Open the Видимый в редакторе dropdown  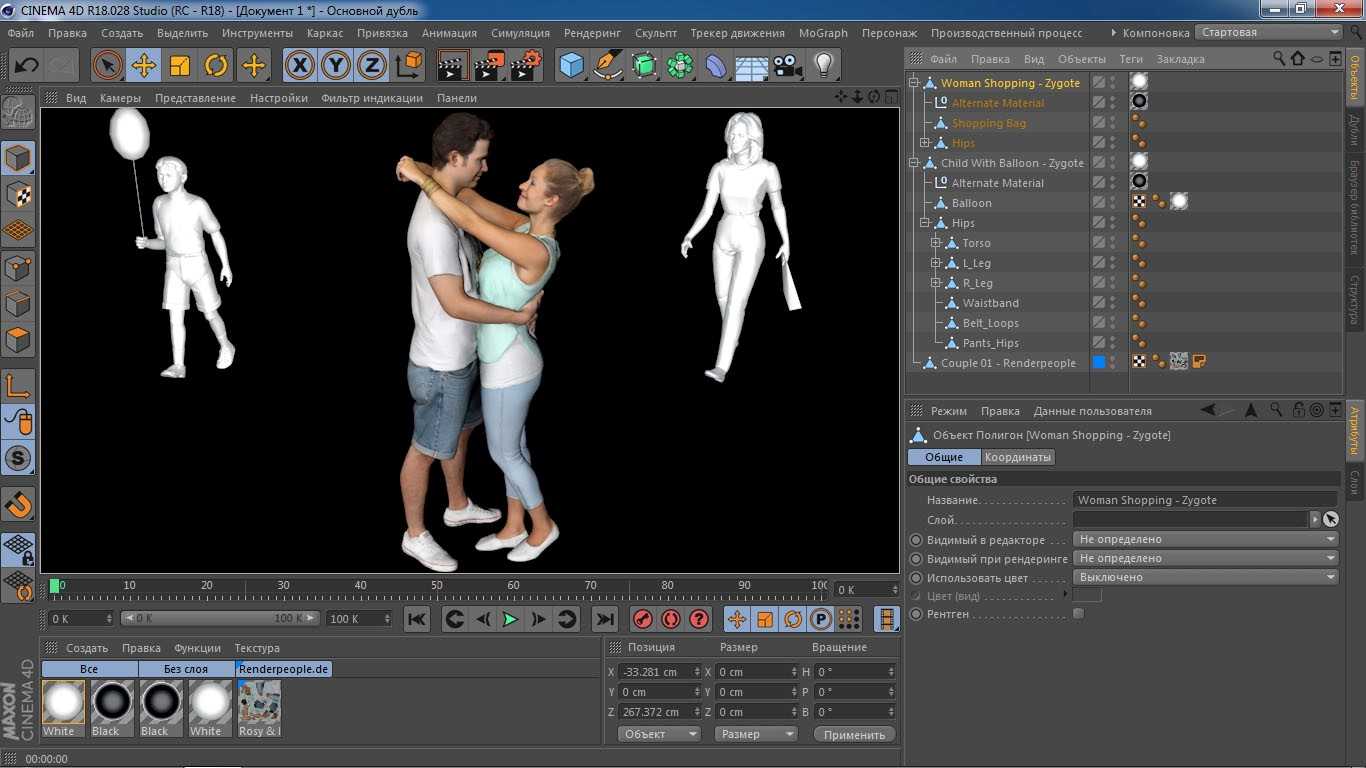[x=1205, y=540]
